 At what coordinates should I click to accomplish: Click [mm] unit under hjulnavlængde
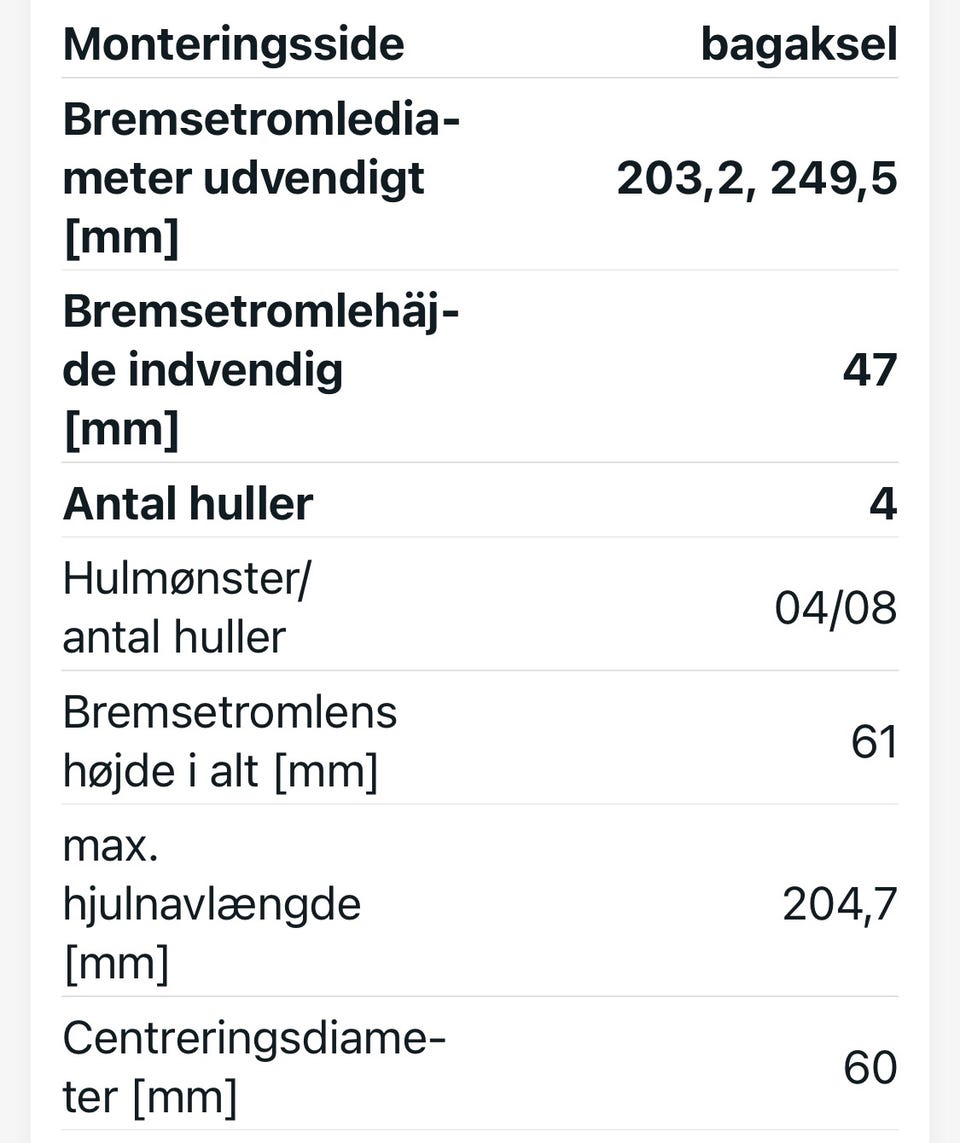click(116, 964)
